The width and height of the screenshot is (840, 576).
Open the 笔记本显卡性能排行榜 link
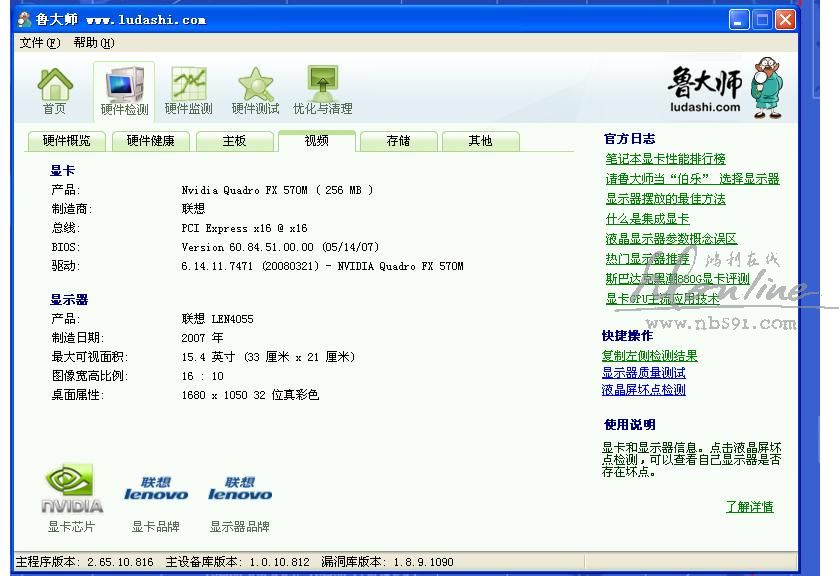coord(665,159)
